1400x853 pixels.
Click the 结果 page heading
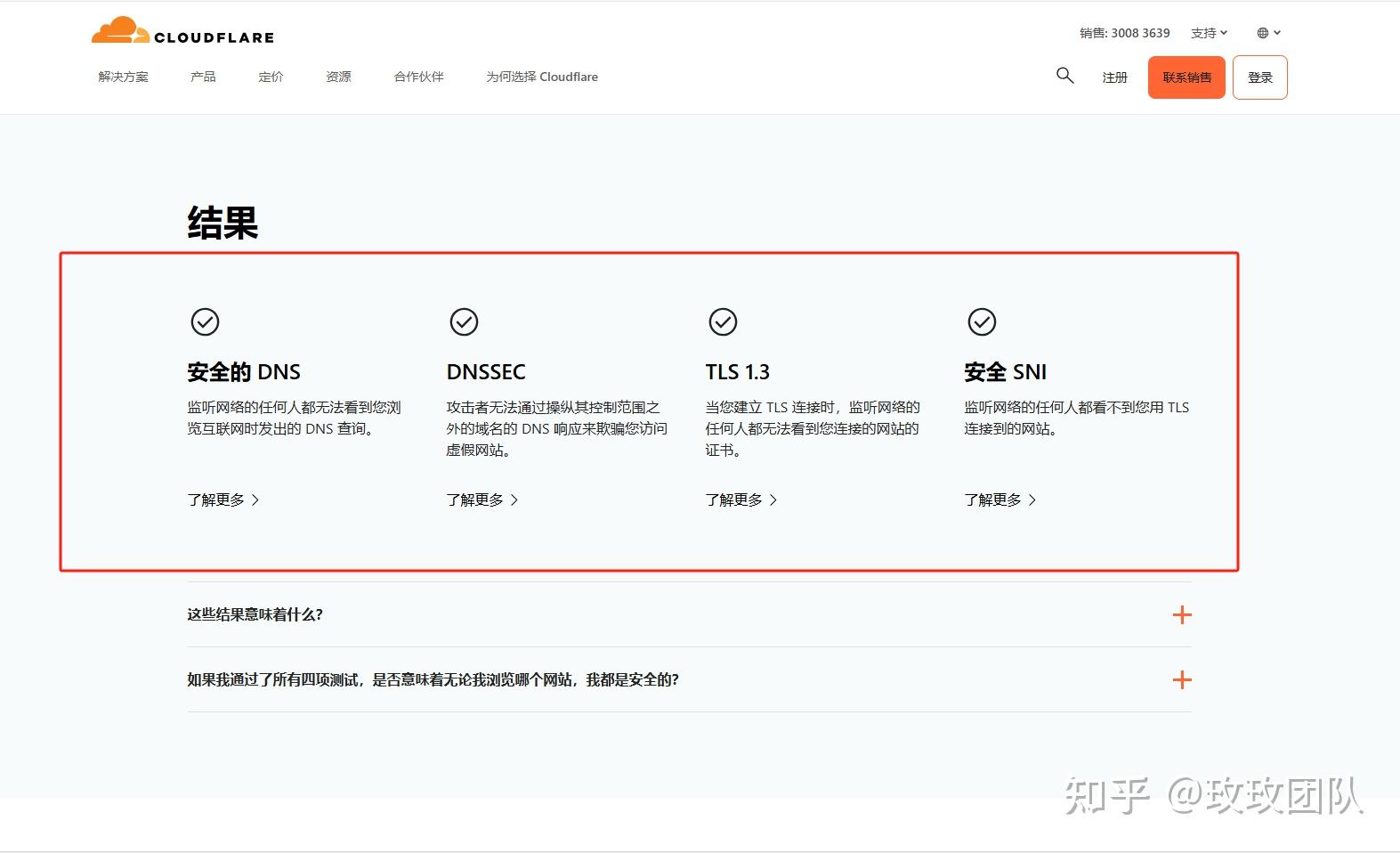click(223, 223)
